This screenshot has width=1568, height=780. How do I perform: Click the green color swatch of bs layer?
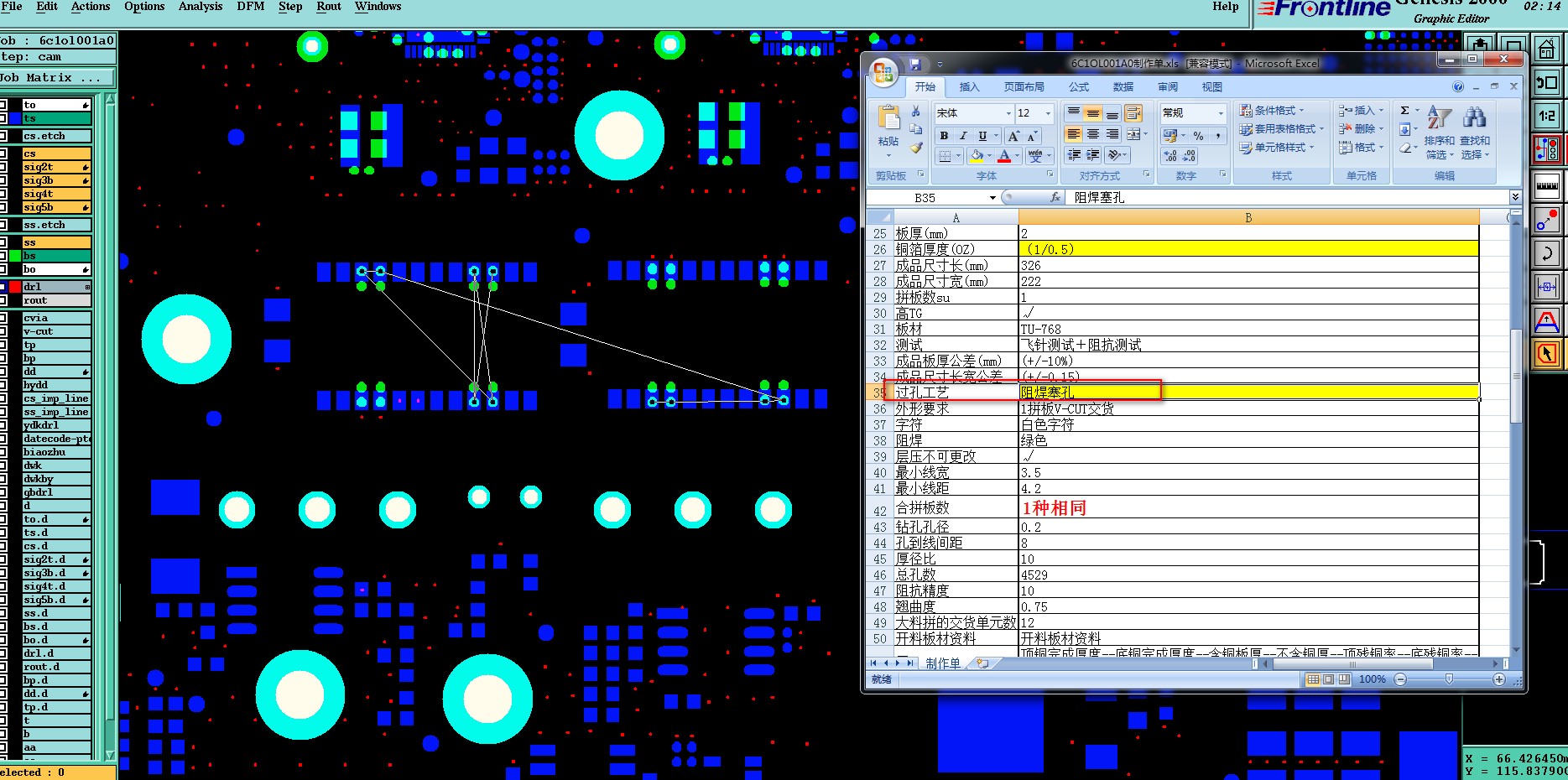14,256
